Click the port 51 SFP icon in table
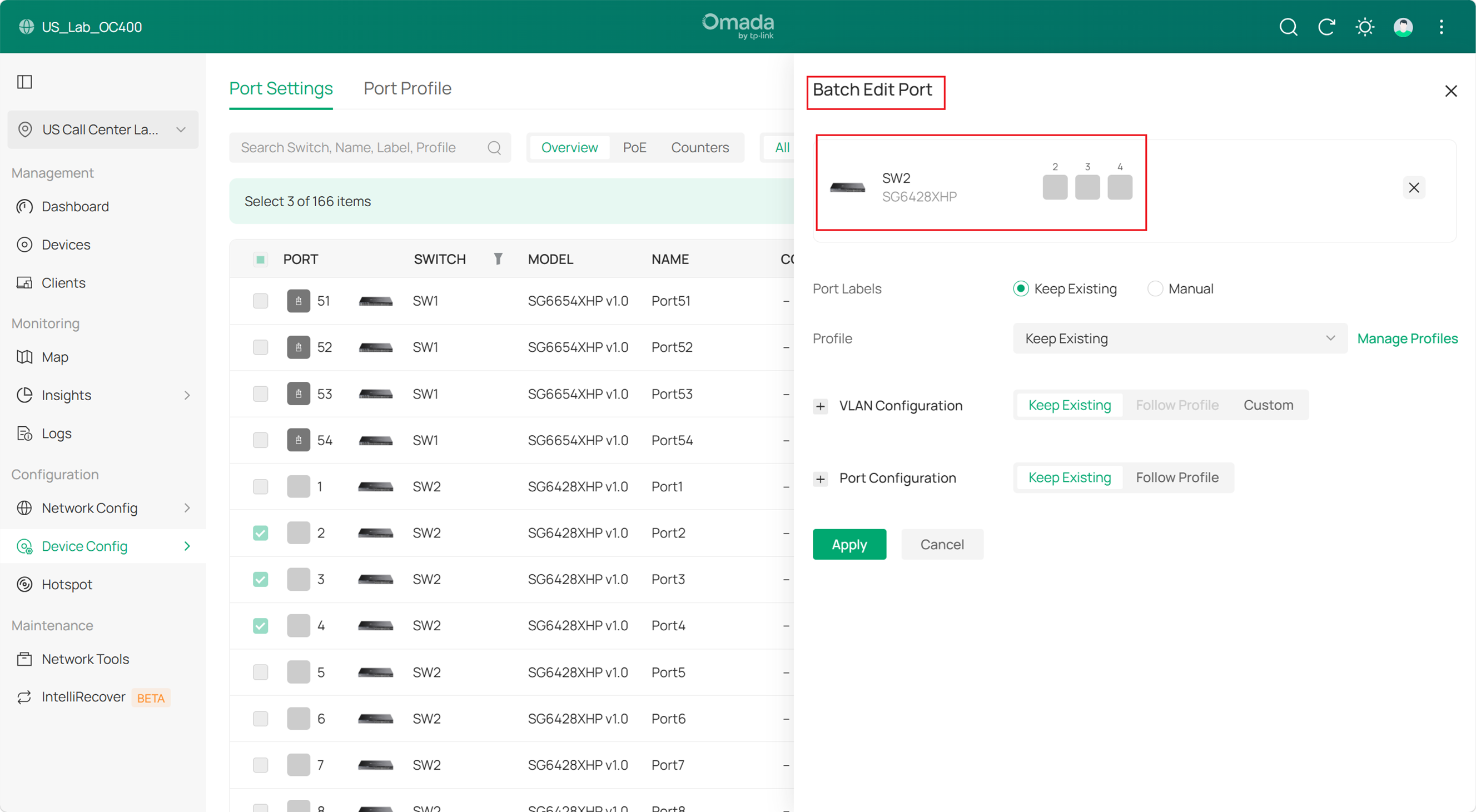 pos(299,301)
